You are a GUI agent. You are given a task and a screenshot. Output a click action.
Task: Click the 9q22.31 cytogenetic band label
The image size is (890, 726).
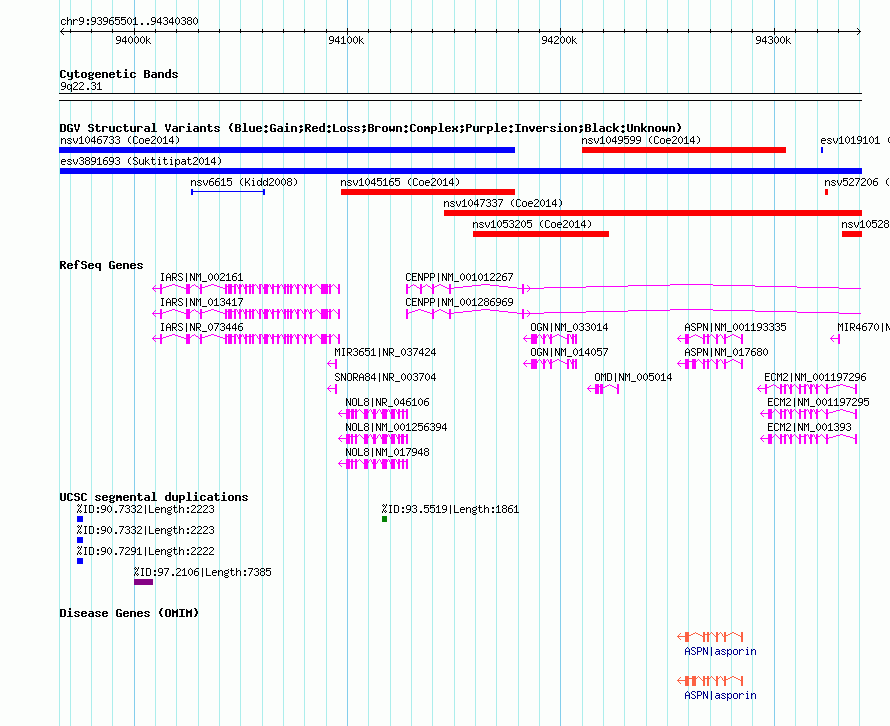coord(81,86)
